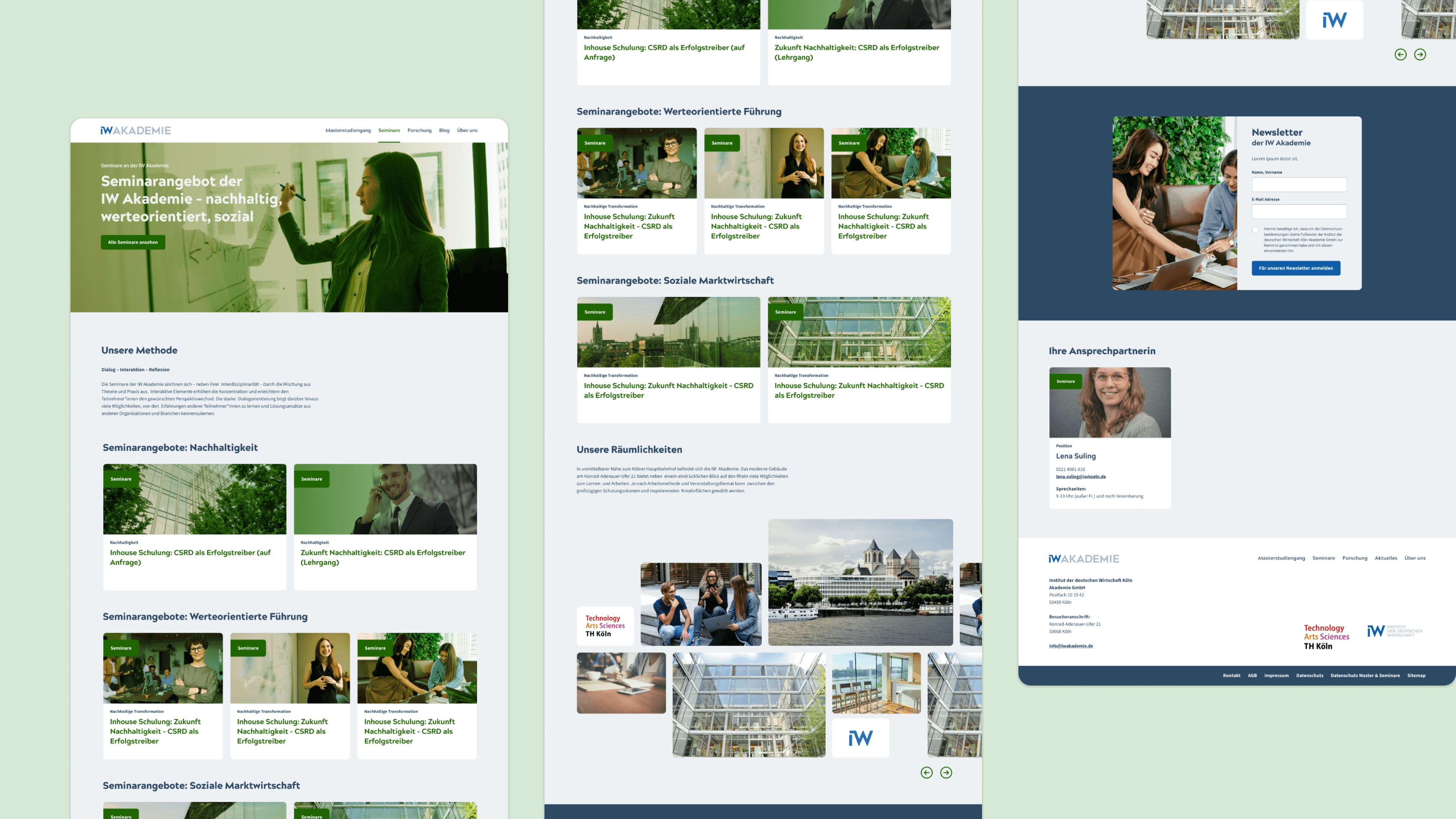Open the Sitemap footer link
1456x819 pixels.
tap(1416, 675)
